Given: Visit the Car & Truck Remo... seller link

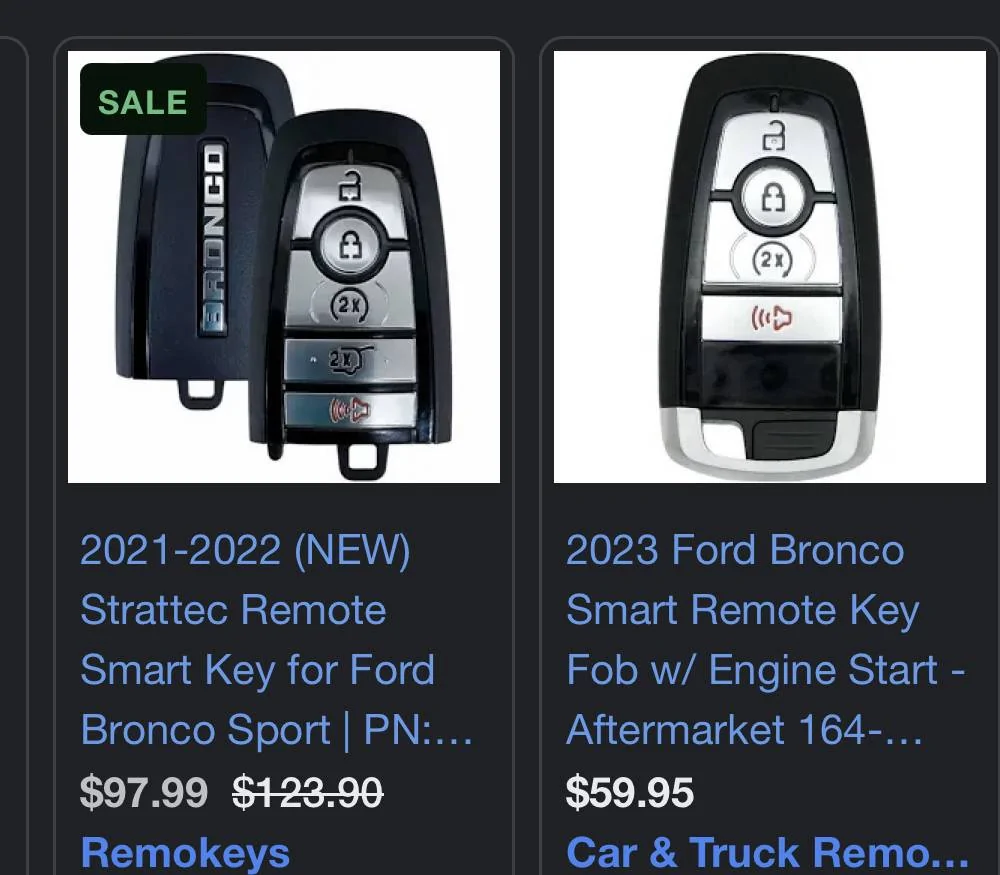Looking at the screenshot, I should pos(768,852).
